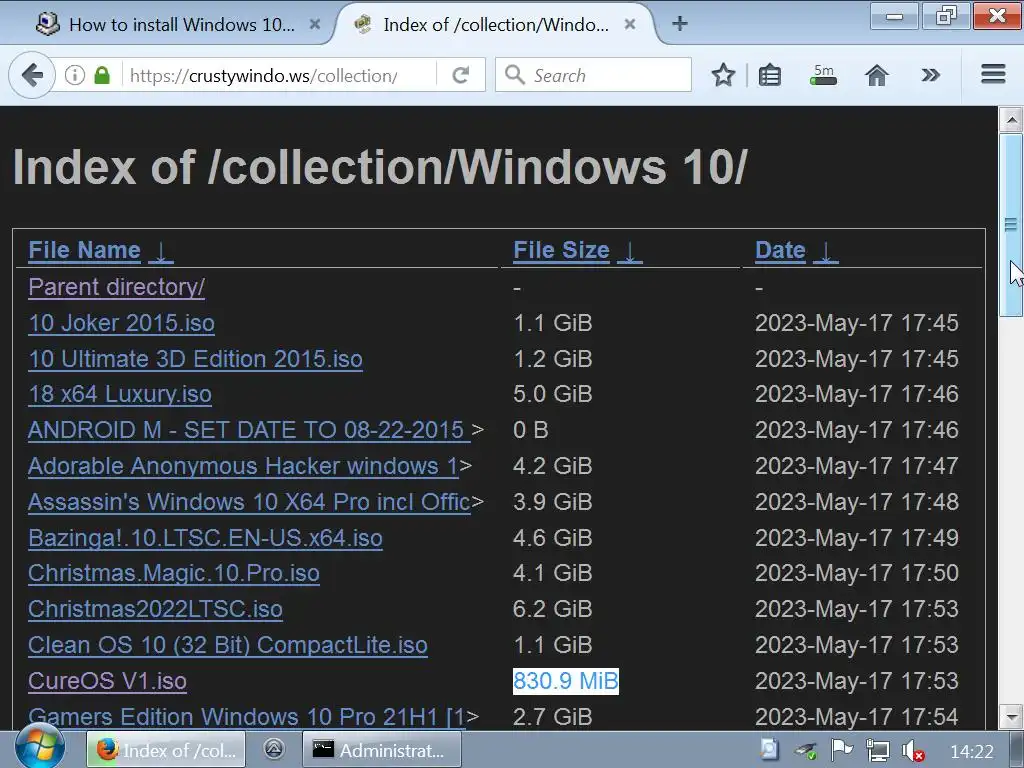Close the 'Index of /collection' tab
Viewport: 1024px width, 768px height.
pyautogui.click(x=630, y=24)
